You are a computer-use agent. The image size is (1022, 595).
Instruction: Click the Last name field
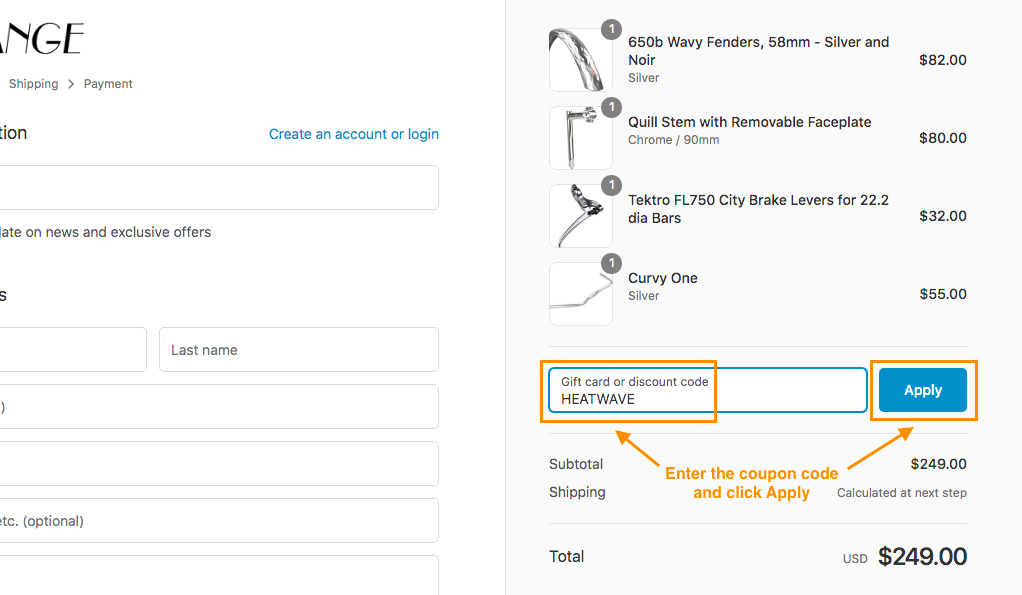coord(298,350)
